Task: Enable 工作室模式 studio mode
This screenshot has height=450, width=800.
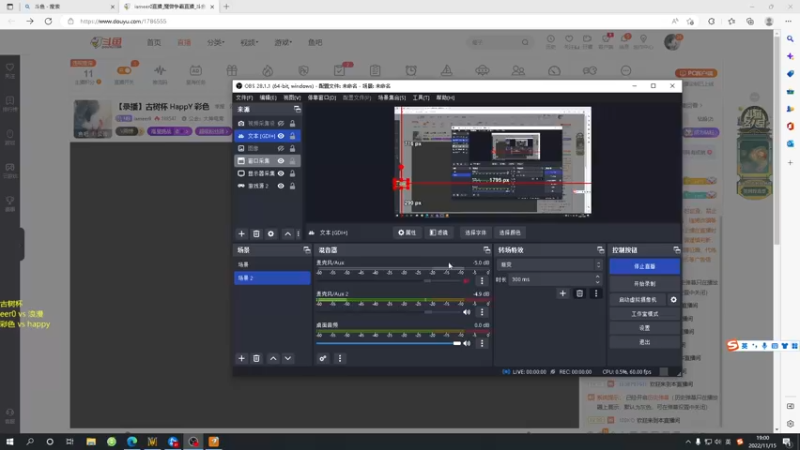Action: click(x=644, y=314)
